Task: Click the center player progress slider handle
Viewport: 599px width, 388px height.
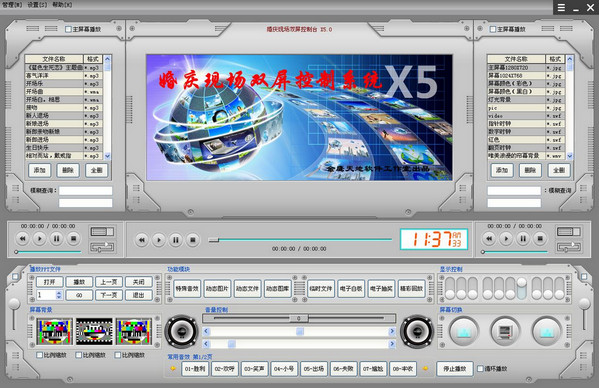Action: (214, 240)
